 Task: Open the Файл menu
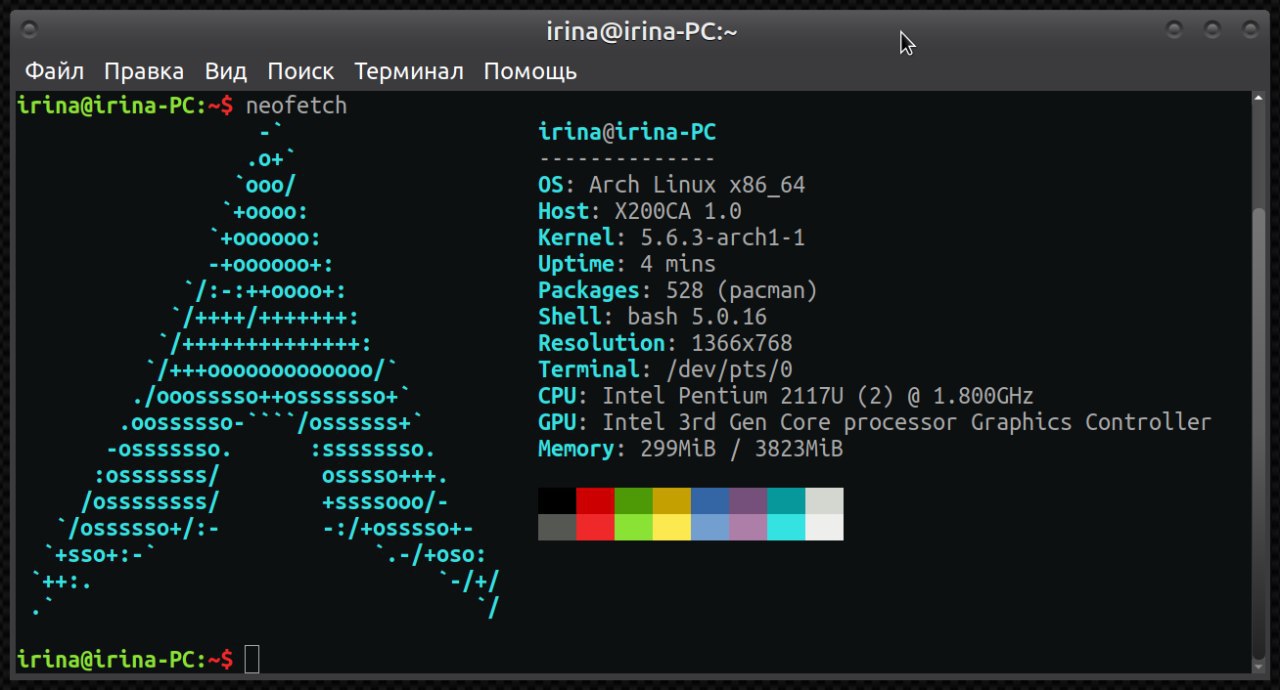54,72
